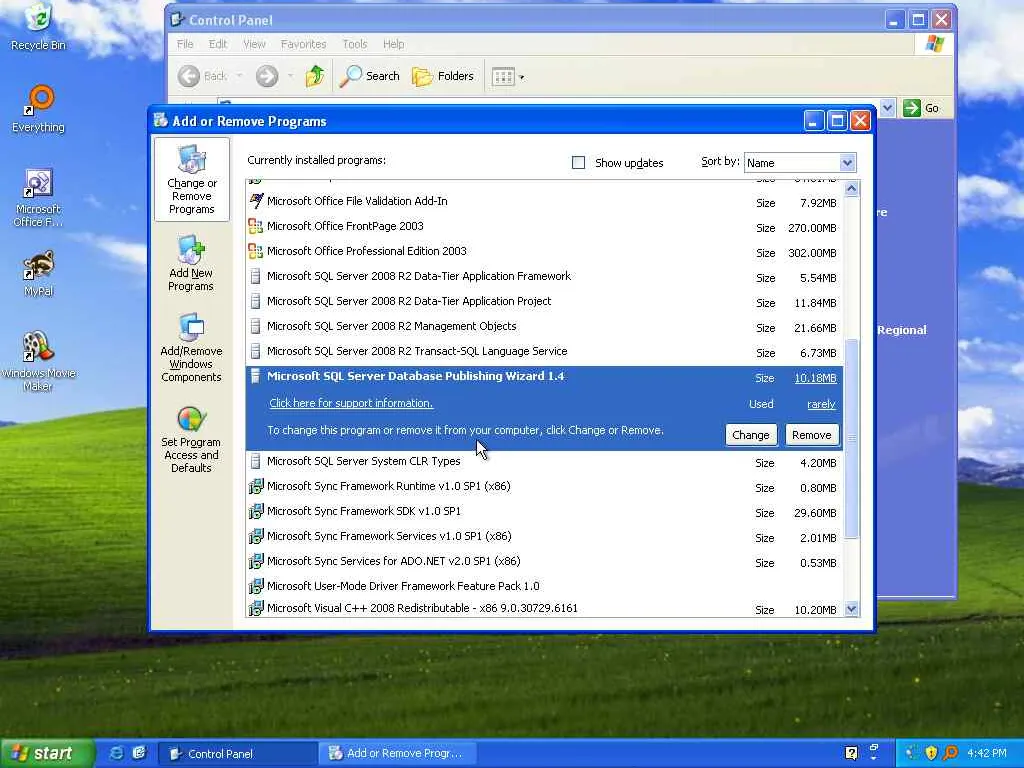The height and width of the screenshot is (768, 1024).
Task: Open the File menu in Control Panel
Action: (x=185, y=44)
